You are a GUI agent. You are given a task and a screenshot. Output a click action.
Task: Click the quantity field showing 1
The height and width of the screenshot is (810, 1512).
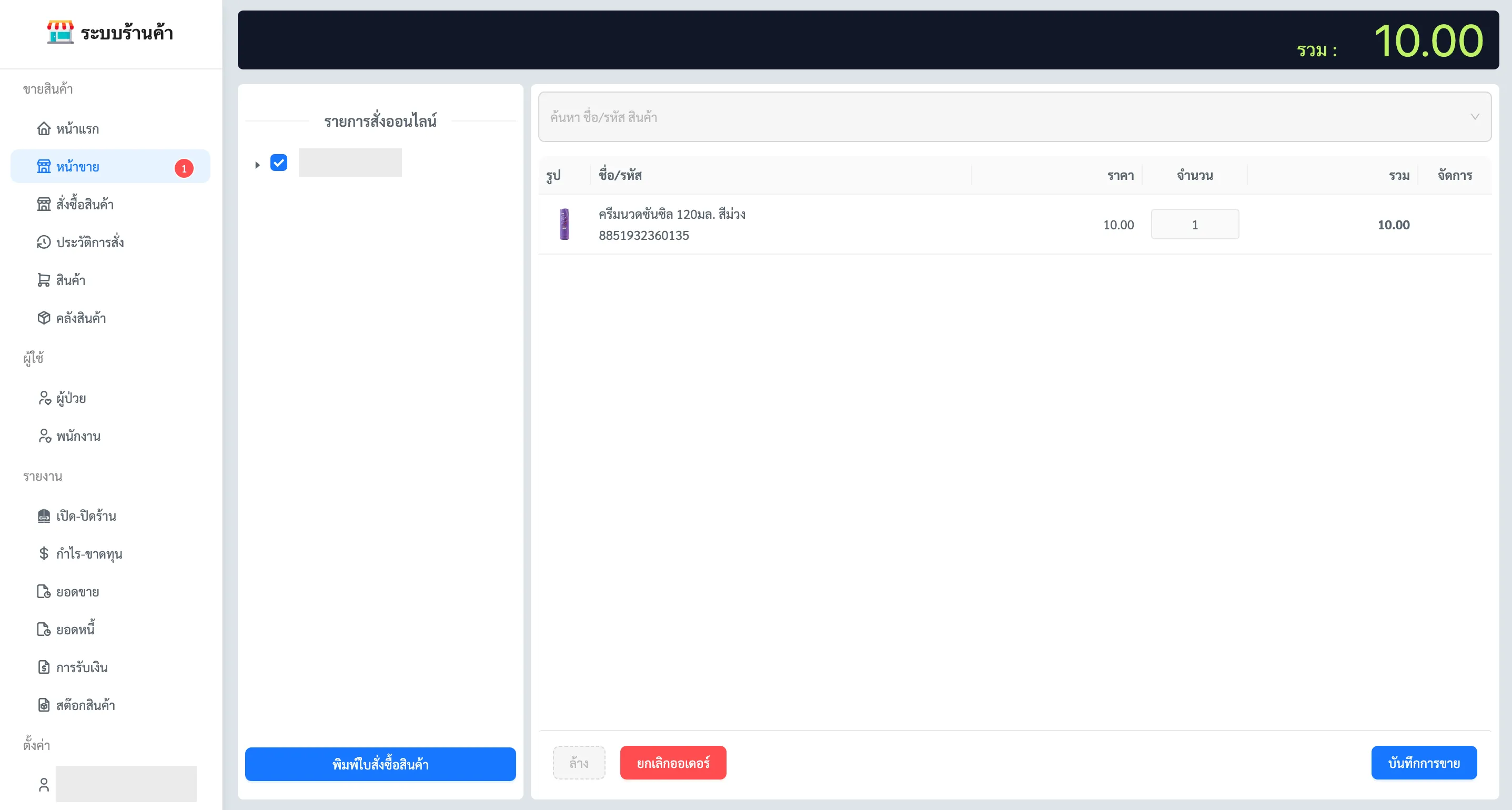pos(1194,225)
